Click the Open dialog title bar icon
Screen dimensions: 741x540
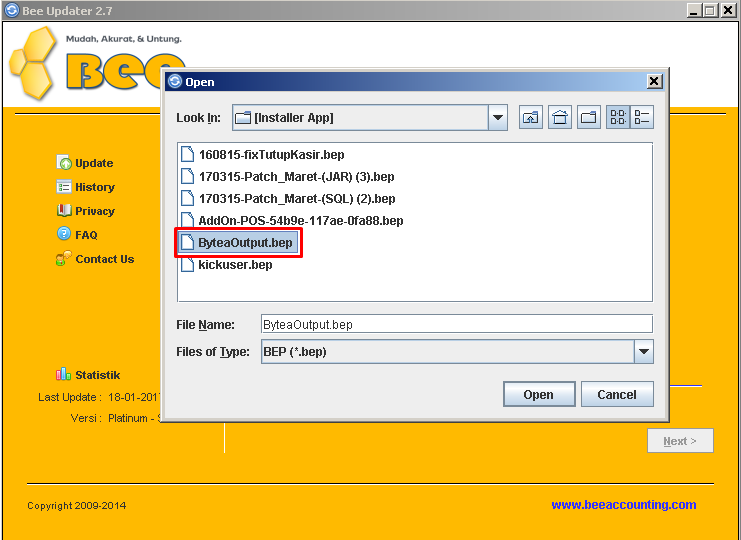pyautogui.click(x=175, y=81)
